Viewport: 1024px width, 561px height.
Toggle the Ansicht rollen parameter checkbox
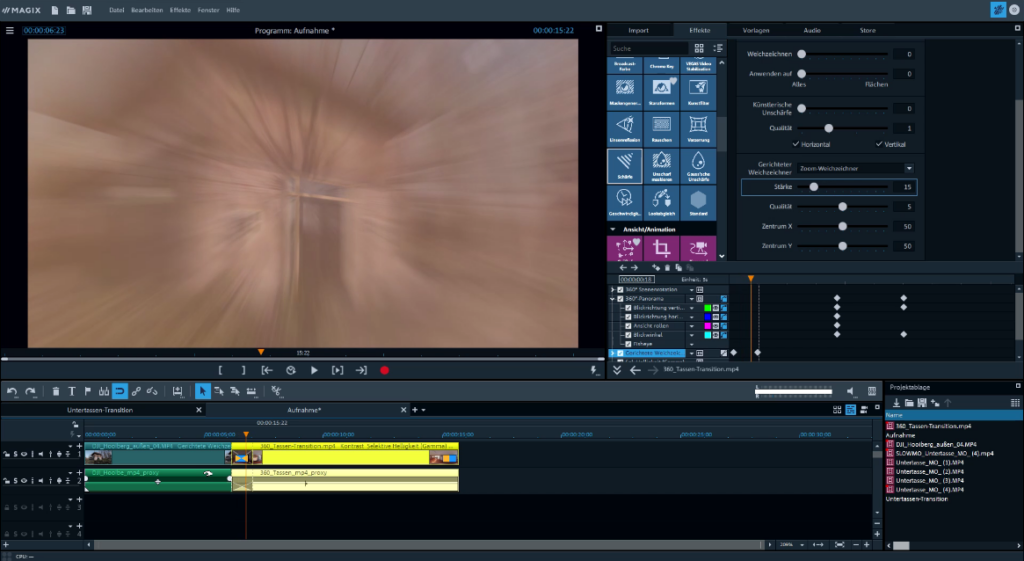pos(628,326)
